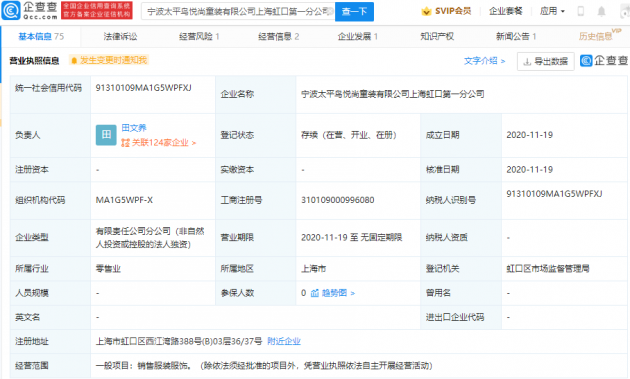Select 组织机构代码 value MA1G5WPF-X
The image size is (630, 379).
124,200
